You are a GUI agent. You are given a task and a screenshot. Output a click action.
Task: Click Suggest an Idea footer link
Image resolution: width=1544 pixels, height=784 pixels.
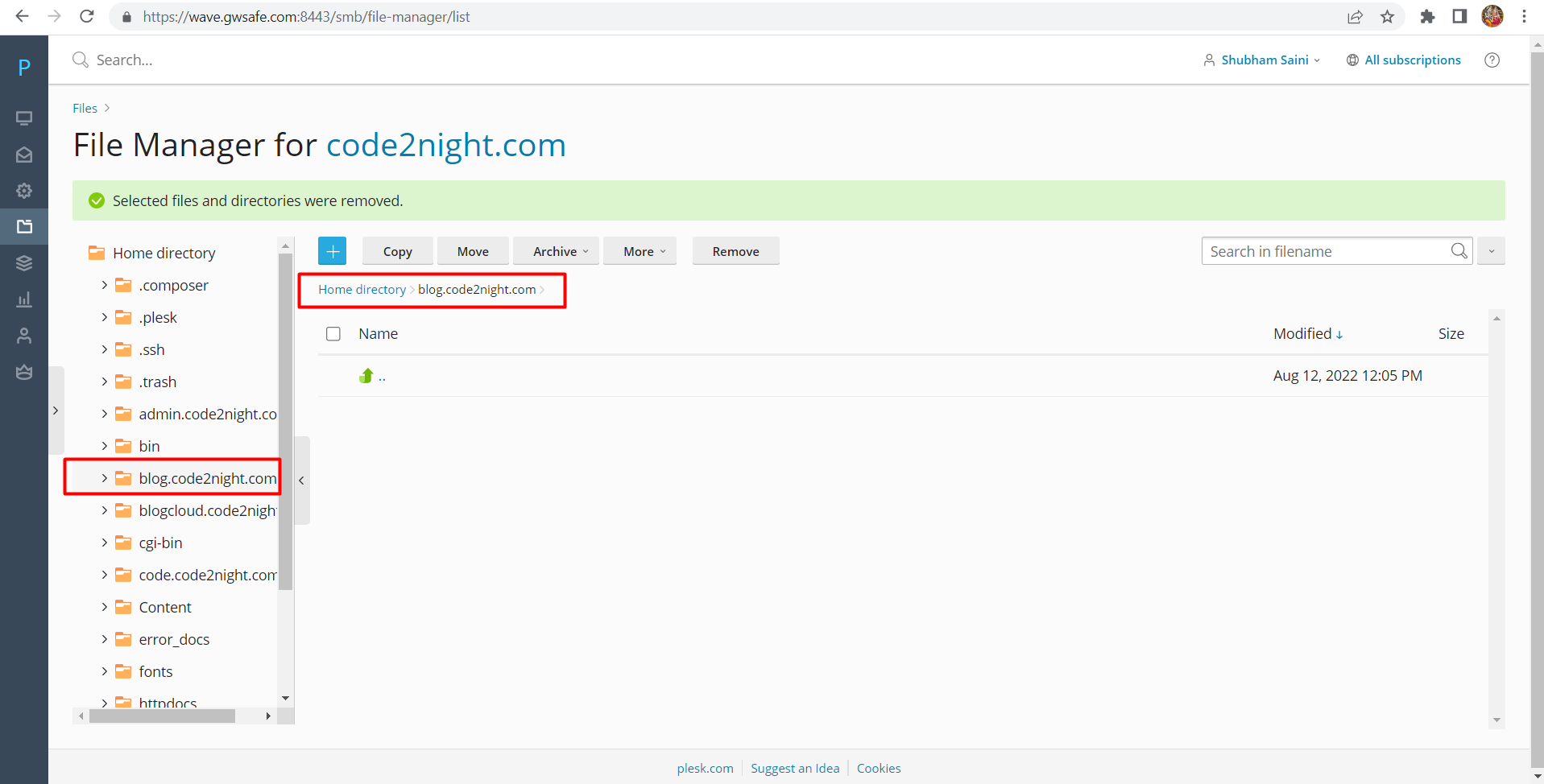(795, 768)
